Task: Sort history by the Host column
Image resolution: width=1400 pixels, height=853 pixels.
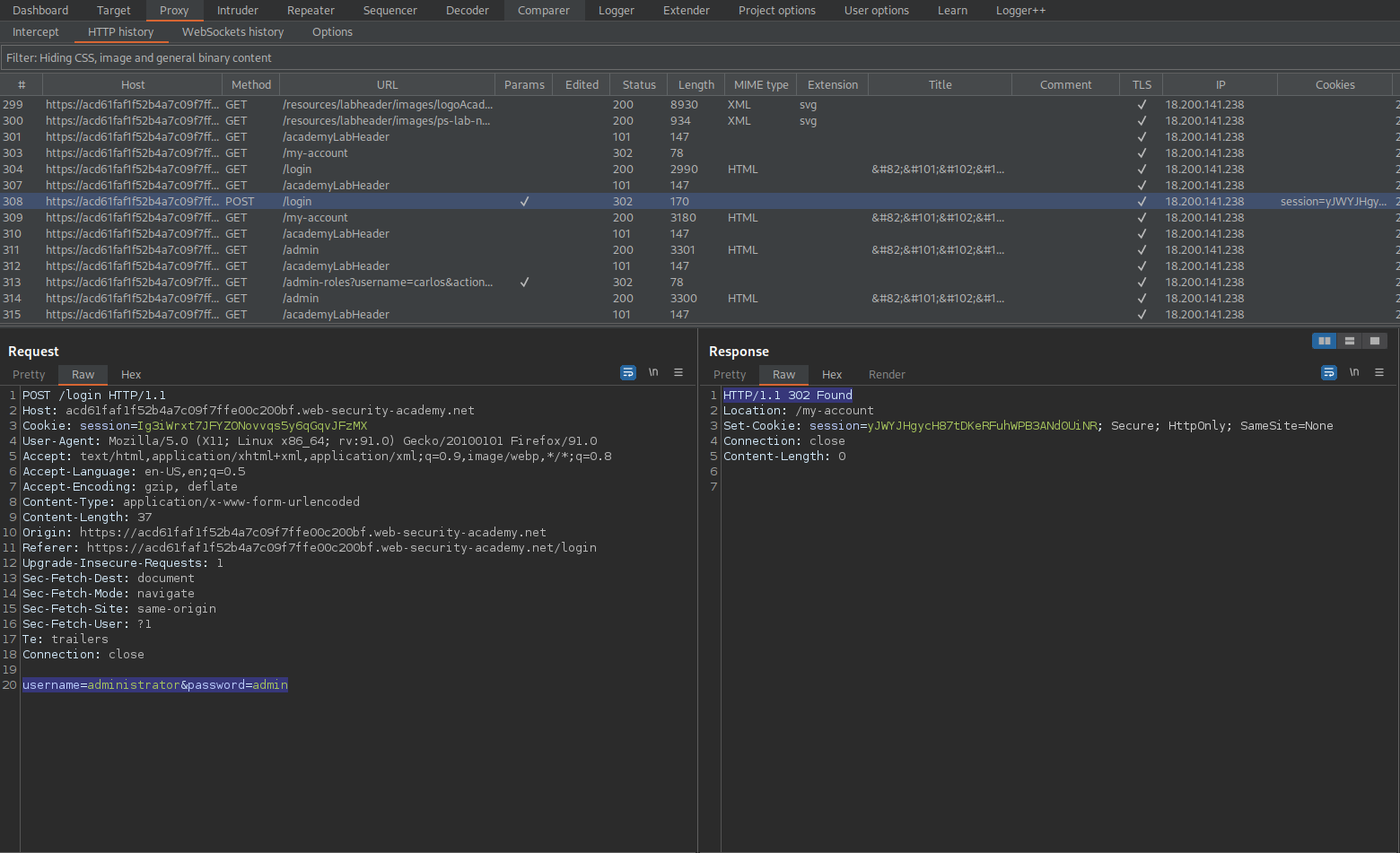Action: [133, 85]
